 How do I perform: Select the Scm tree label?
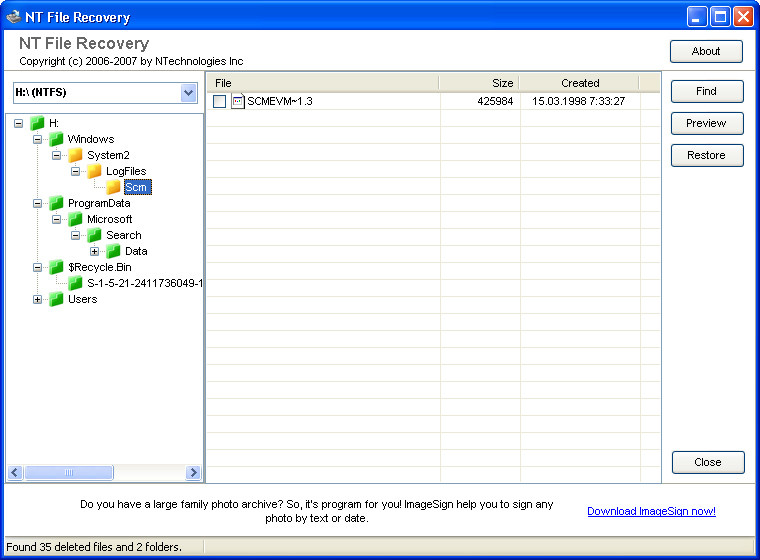tap(138, 187)
